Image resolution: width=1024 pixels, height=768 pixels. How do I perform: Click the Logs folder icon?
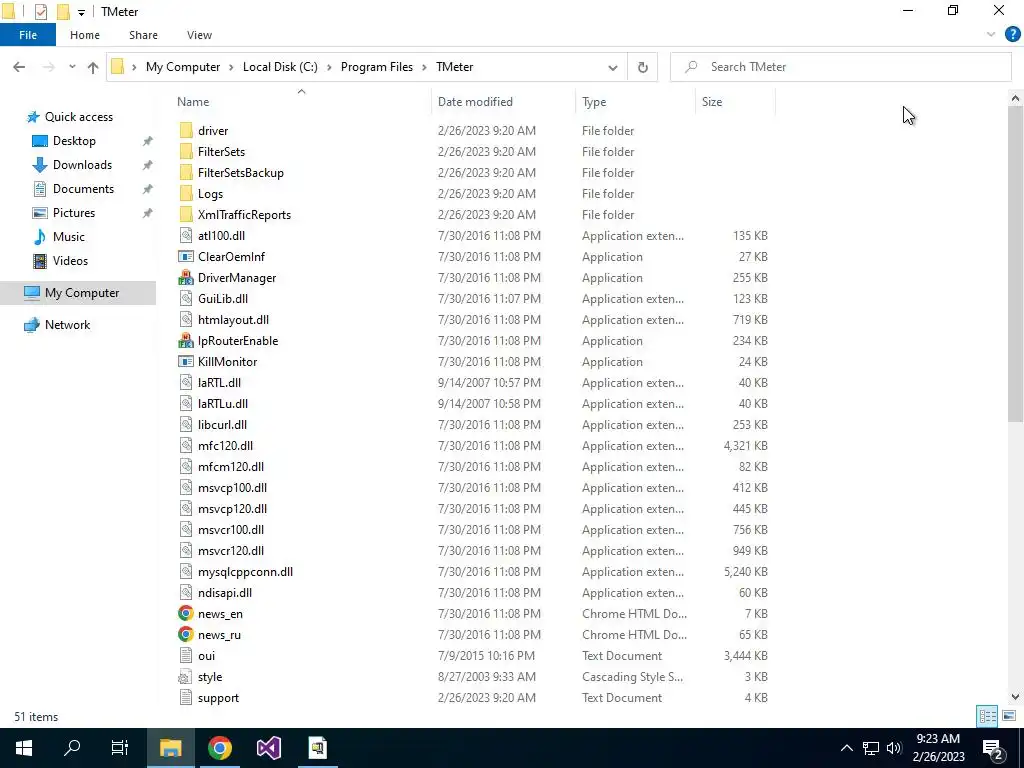click(186, 193)
